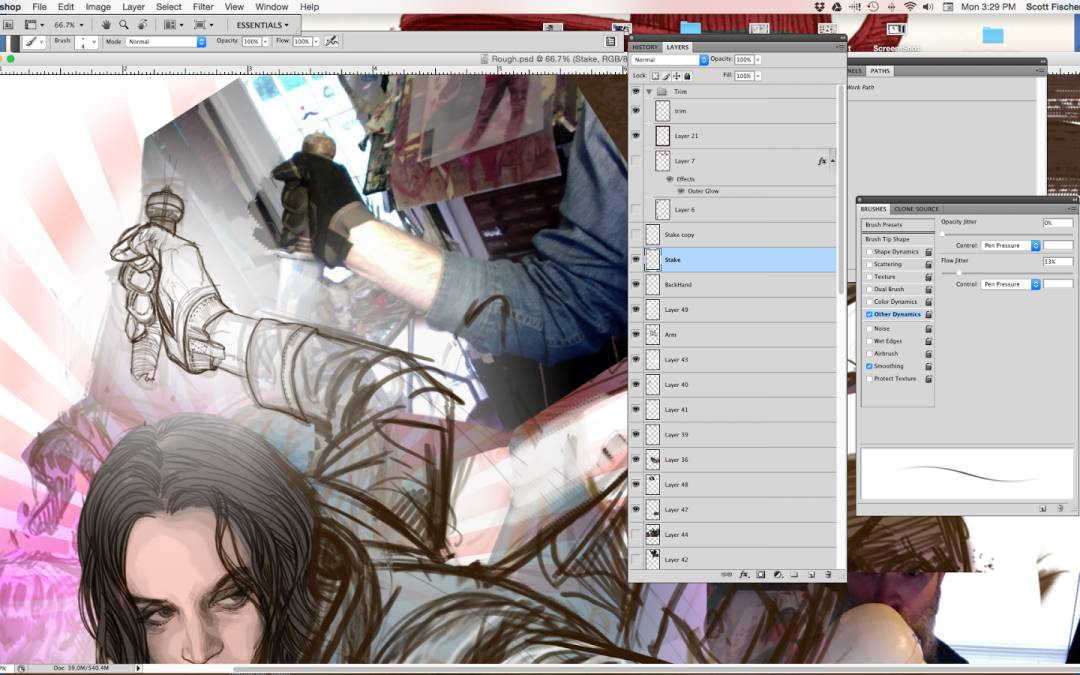This screenshot has height=675, width=1080.
Task: Enable the Wet Edges checkbox
Action: 869,341
